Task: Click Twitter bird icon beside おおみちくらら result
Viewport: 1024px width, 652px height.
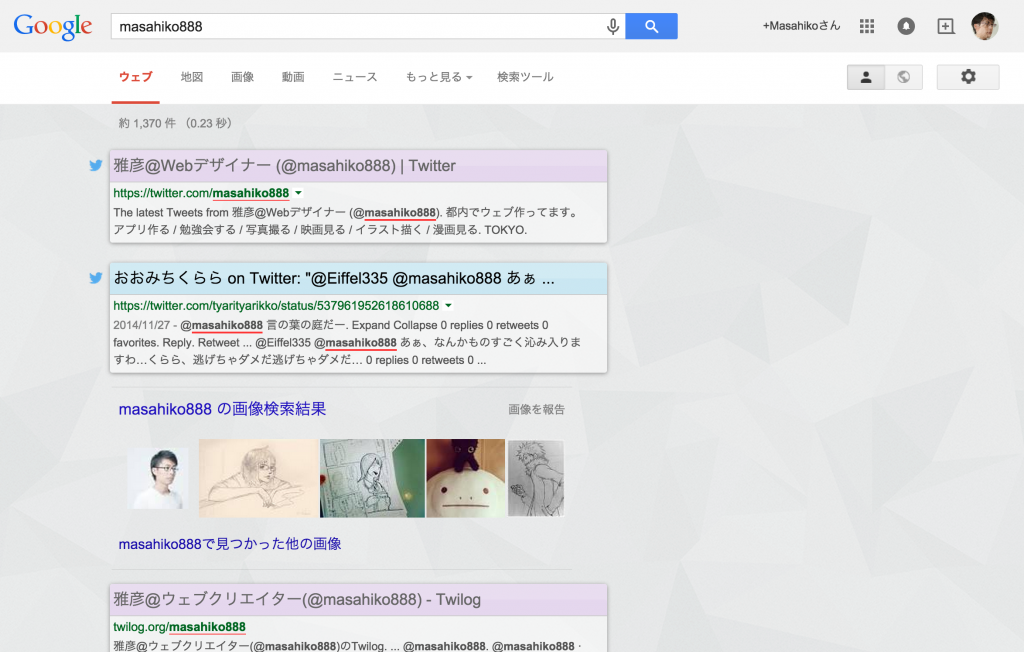Action: click(x=96, y=278)
